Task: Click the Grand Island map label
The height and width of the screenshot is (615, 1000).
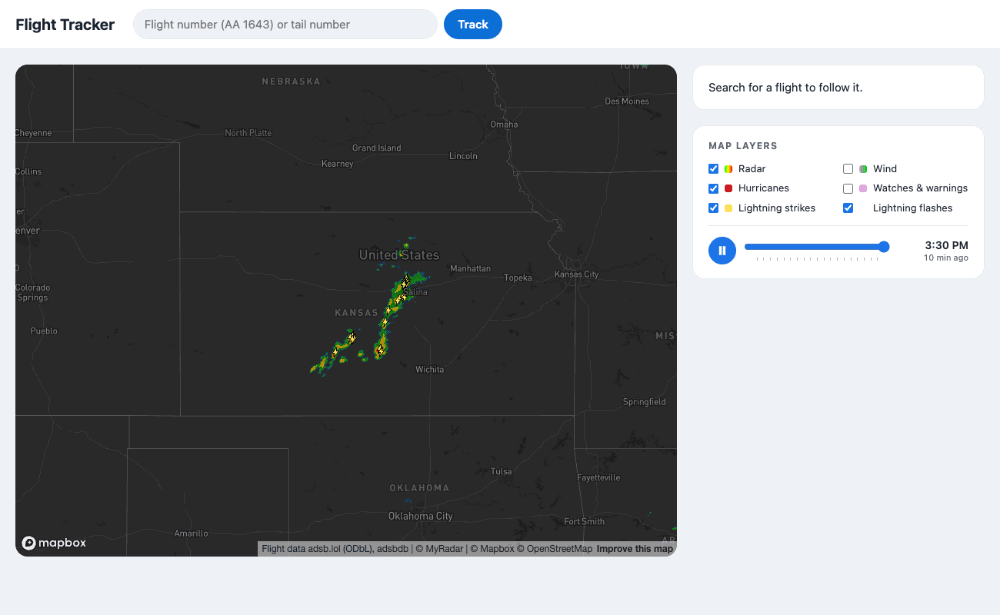Action: click(x=377, y=148)
